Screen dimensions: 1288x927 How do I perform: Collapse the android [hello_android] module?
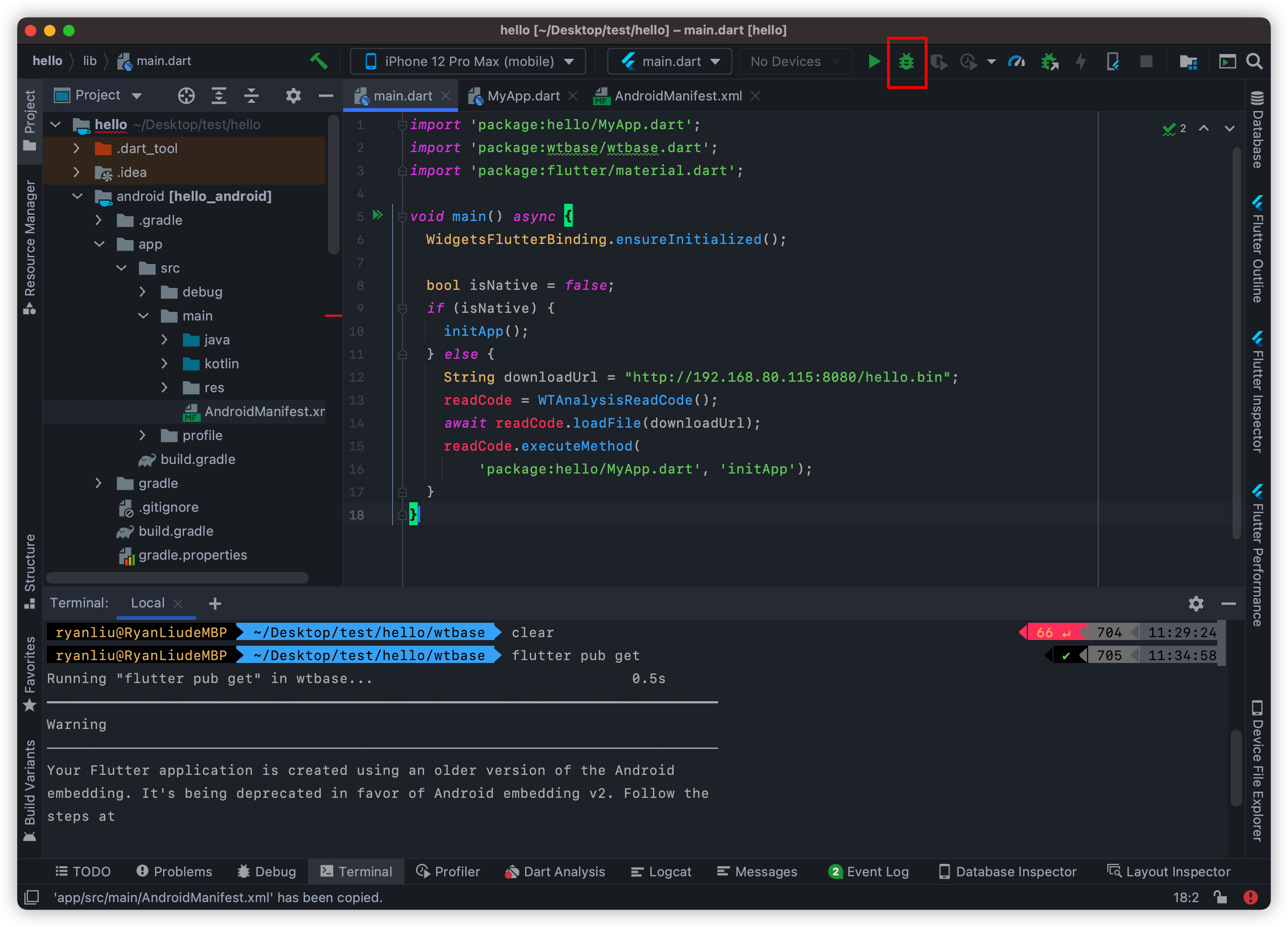[x=77, y=196]
